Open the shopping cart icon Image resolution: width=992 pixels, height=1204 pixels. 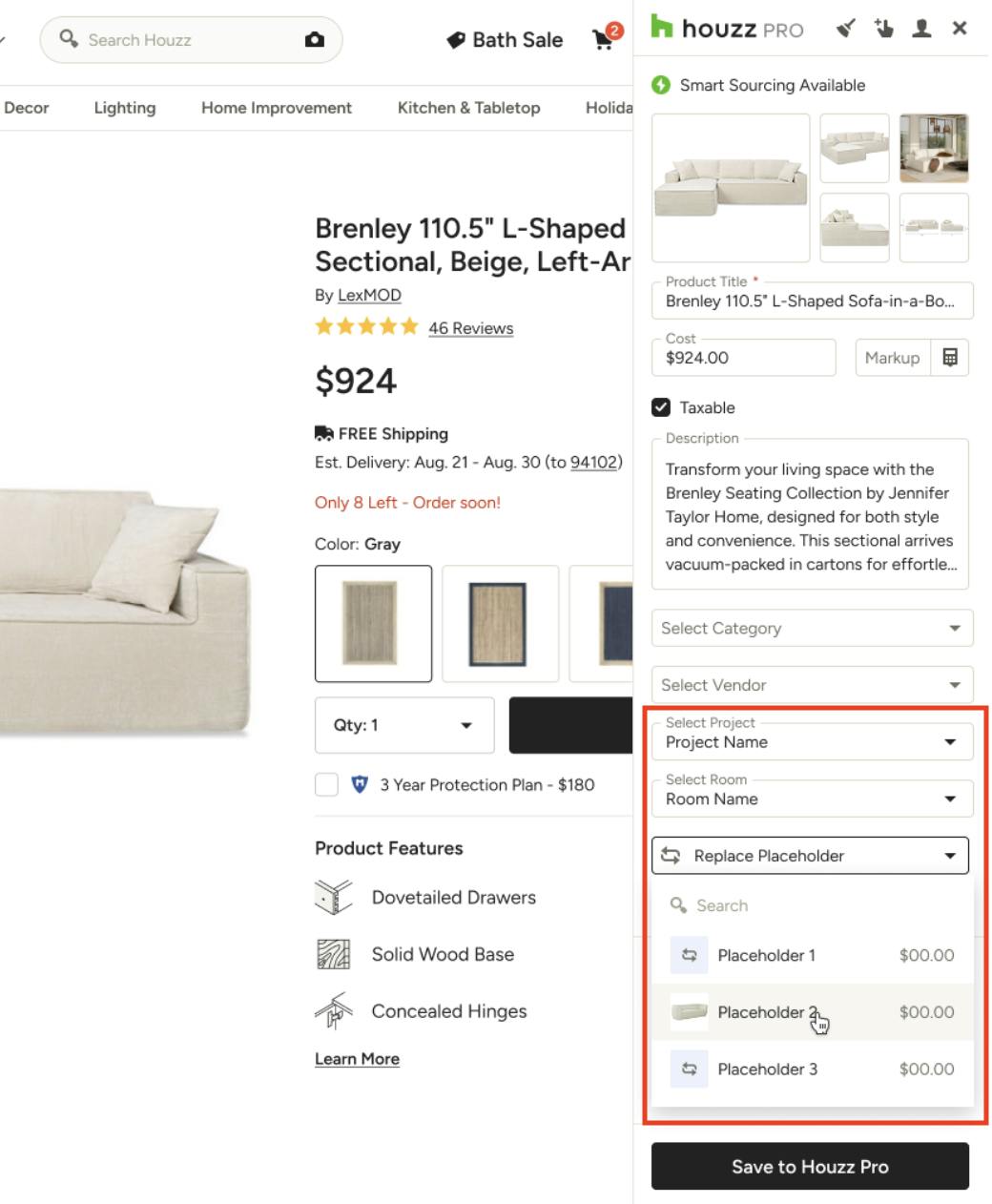[x=605, y=39]
